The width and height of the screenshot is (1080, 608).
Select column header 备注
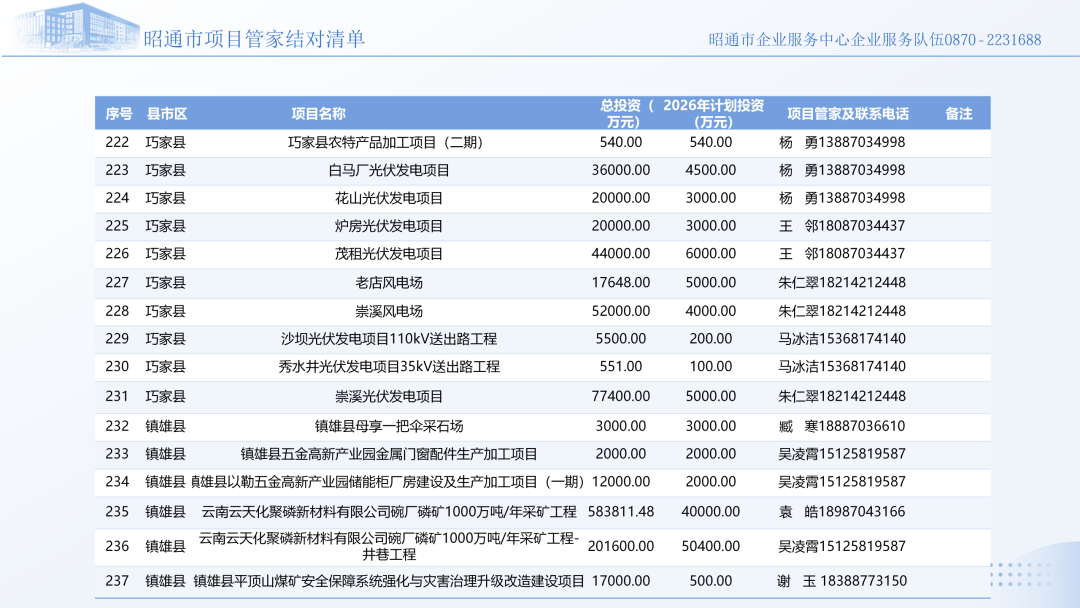[958, 114]
